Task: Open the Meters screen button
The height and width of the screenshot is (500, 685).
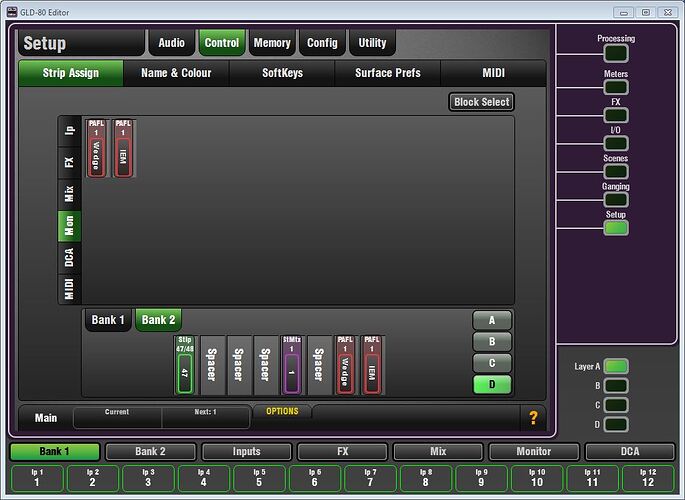Action: [x=616, y=87]
